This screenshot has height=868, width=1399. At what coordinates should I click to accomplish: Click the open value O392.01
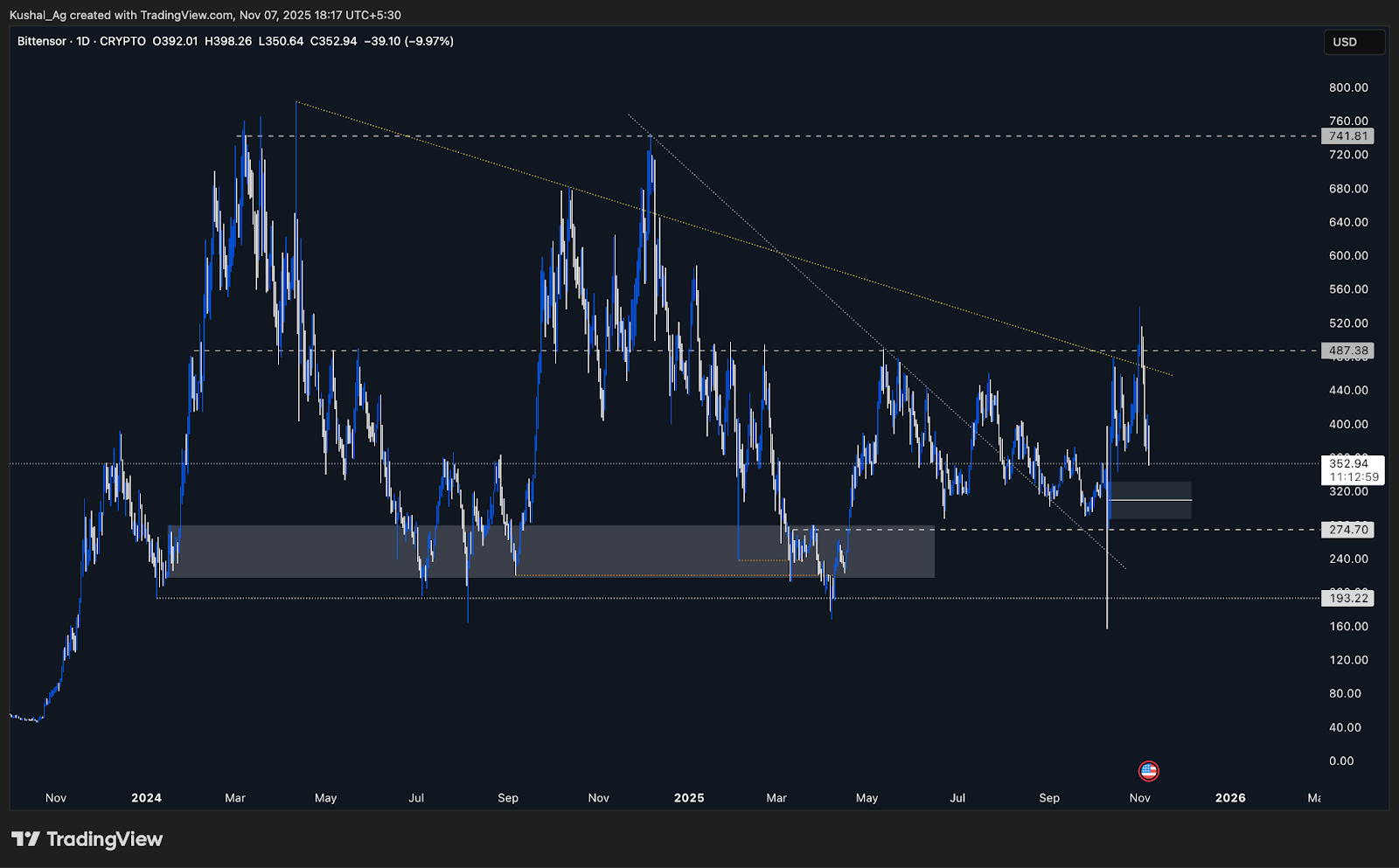[x=175, y=41]
